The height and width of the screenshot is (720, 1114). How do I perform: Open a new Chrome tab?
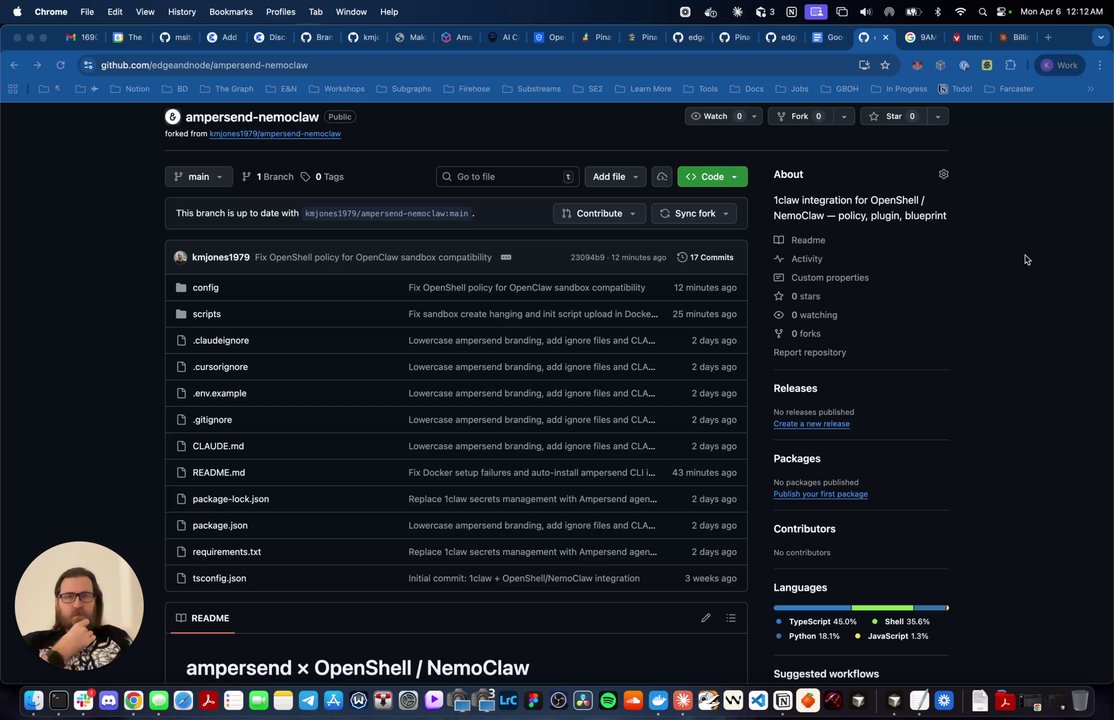click(x=1048, y=37)
